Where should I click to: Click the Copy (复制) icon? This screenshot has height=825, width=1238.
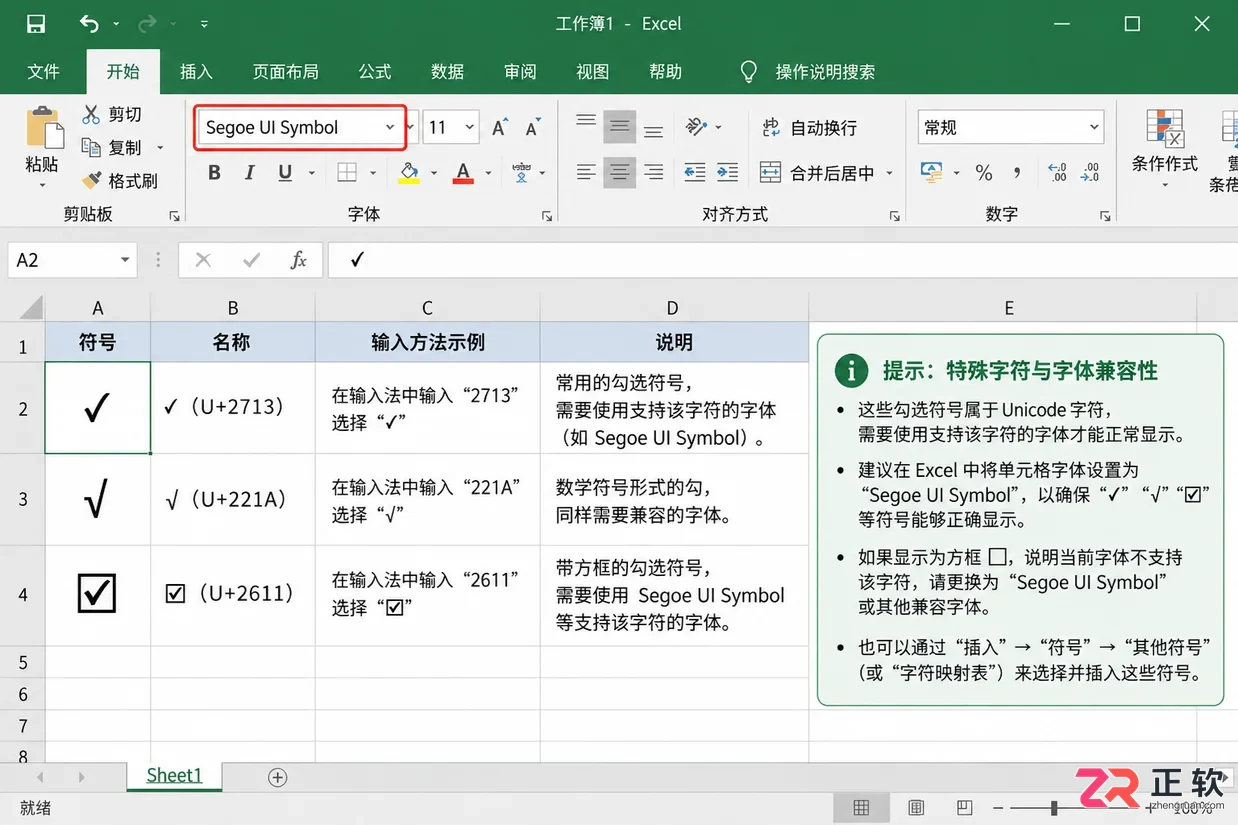(91, 147)
